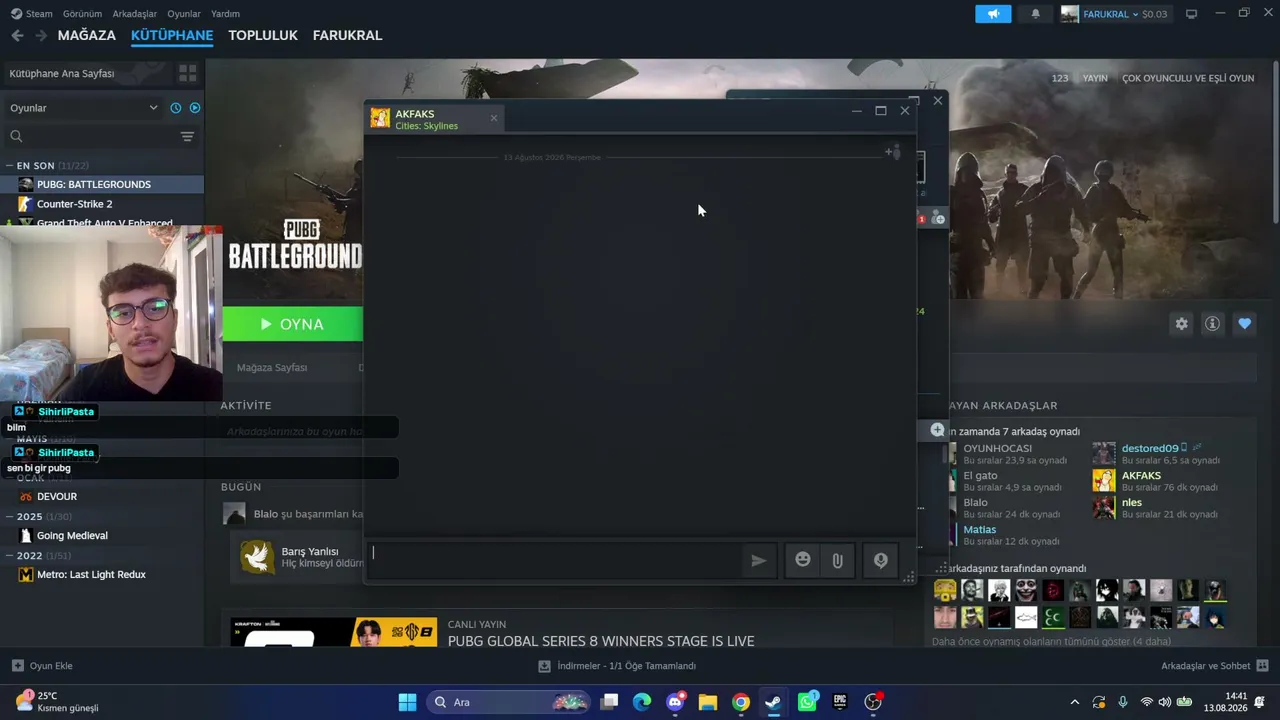Screen dimensions: 1280x720
Task: Favorite PUBG with the heart icon
Action: [x=1245, y=324]
